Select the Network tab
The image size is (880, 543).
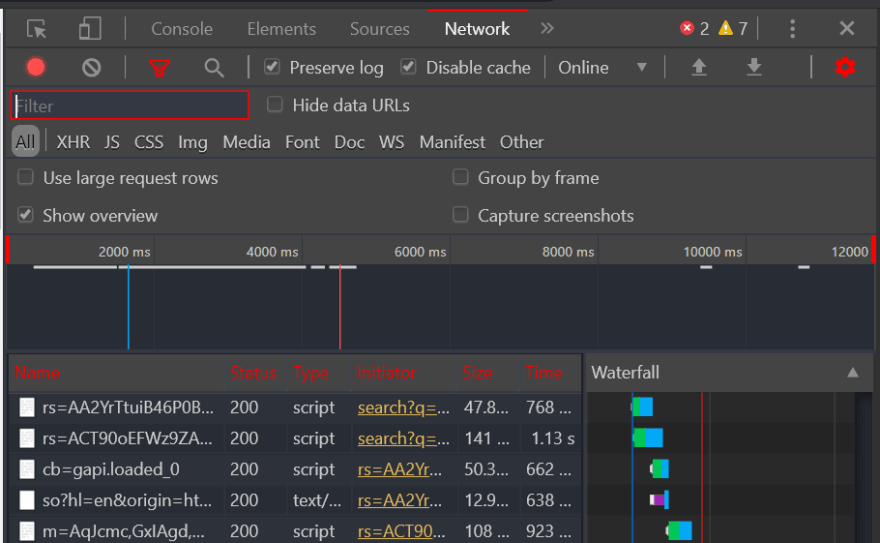coord(477,29)
